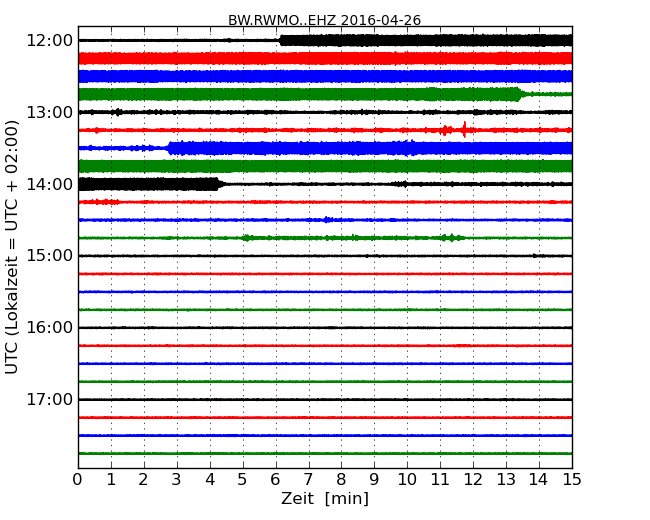This screenshot has height=520, width=650.
Task: Click x-axis tick label 3
Action: [x=177, y=480]
